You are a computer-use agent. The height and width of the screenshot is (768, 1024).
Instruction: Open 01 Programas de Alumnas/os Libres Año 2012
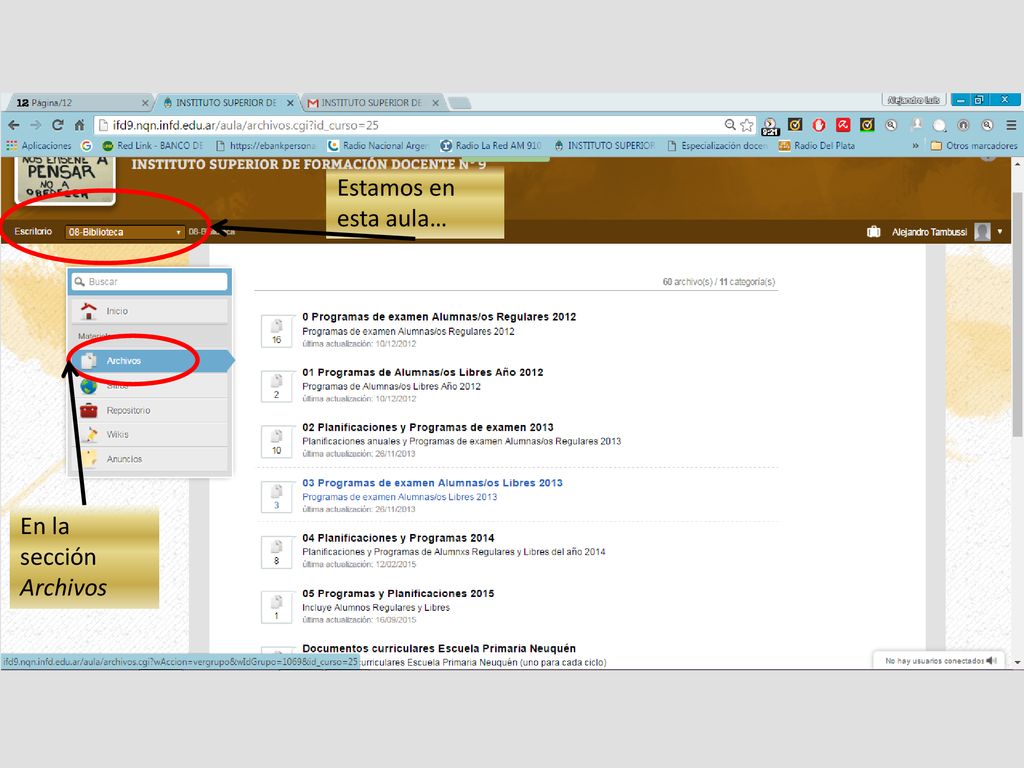[x=423, y=372]
